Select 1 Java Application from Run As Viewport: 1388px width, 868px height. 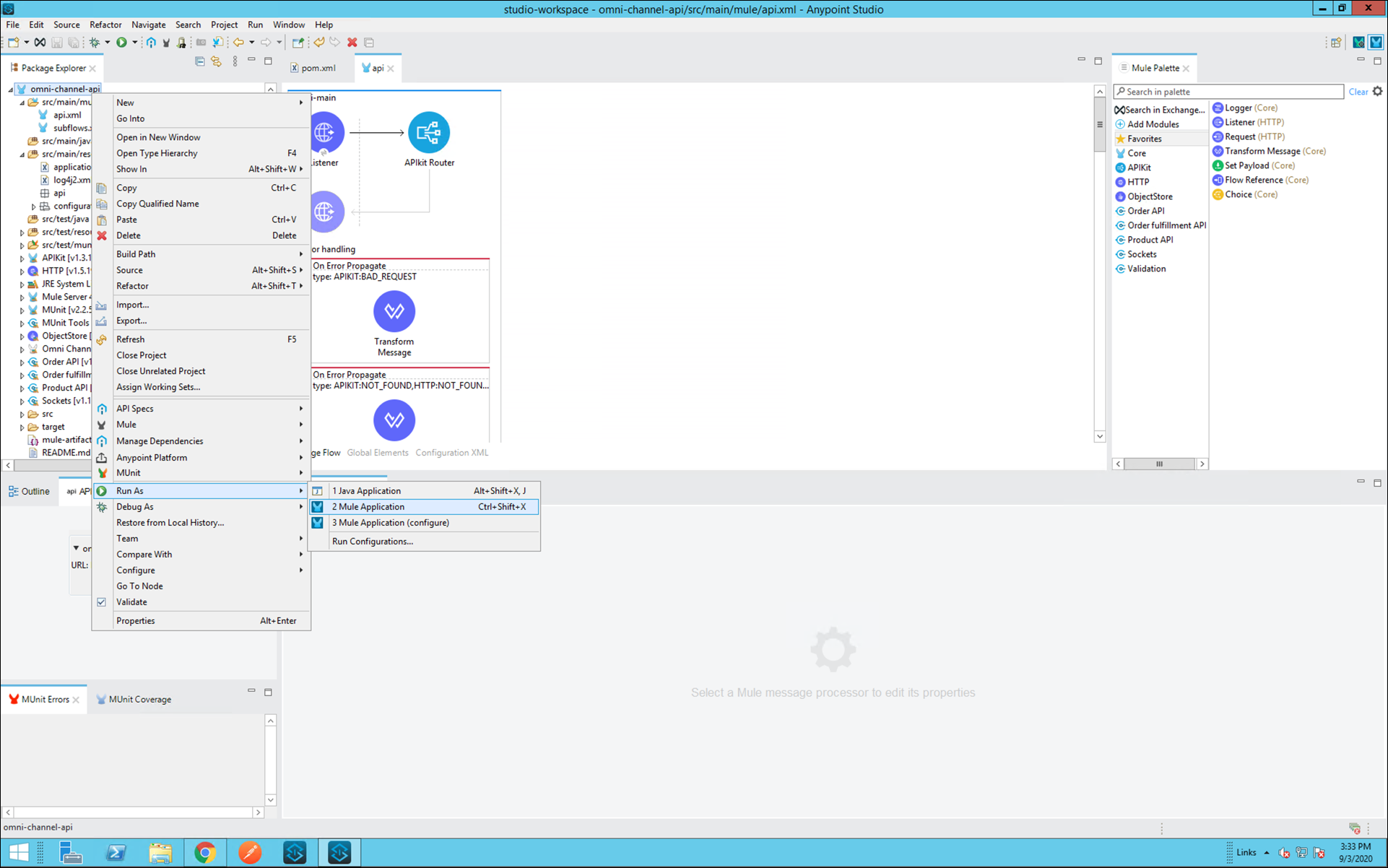click(x=425, y=491)
